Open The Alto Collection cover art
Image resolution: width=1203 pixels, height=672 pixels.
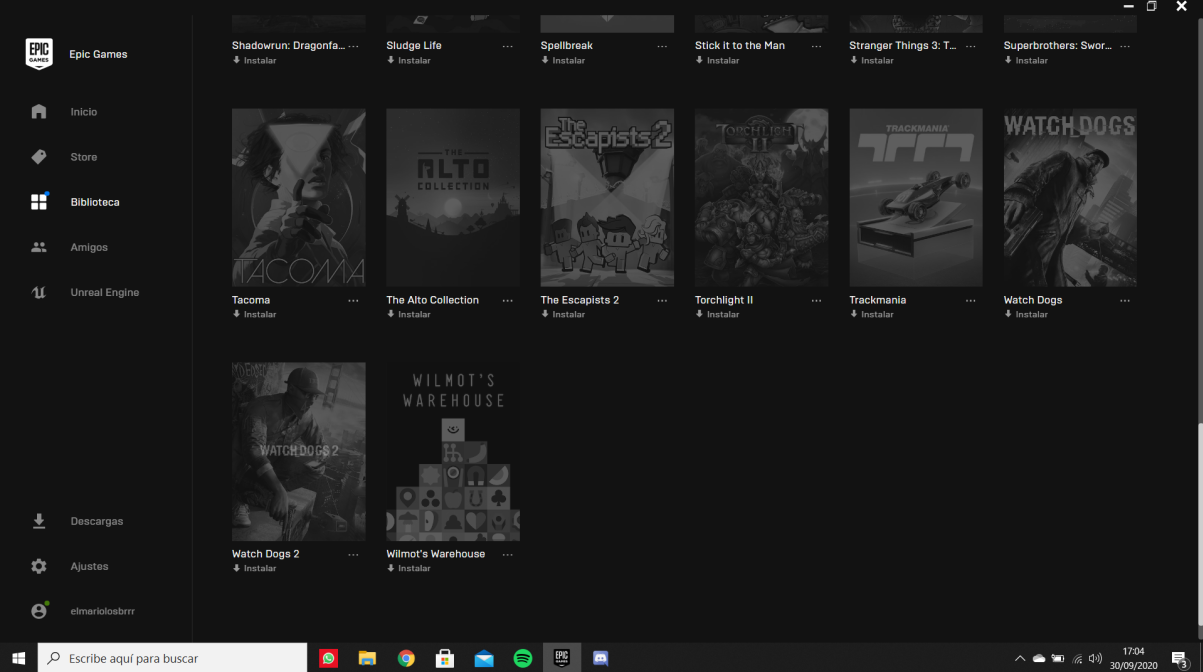pyautogui.click(x=453, y=198)
